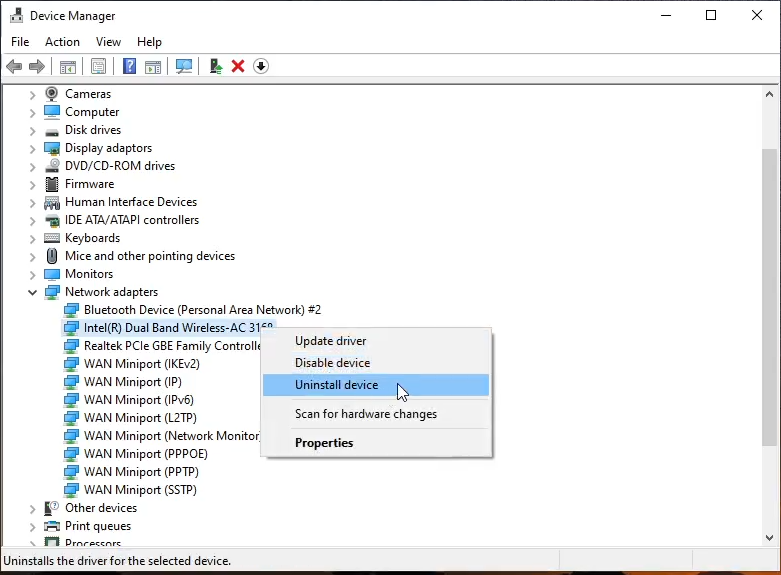
Task: Click the Other devices category icon
Action: (x=52, y=508)
